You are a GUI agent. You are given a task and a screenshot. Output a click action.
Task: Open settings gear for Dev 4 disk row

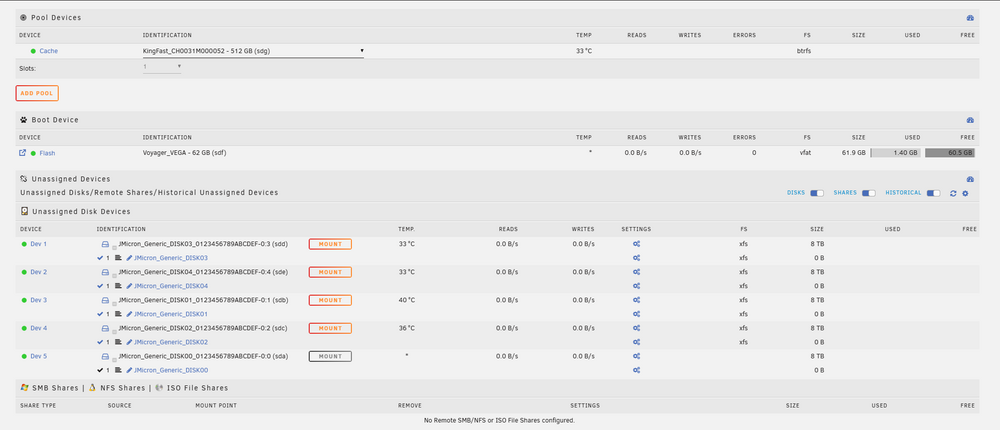click(636, 328)
